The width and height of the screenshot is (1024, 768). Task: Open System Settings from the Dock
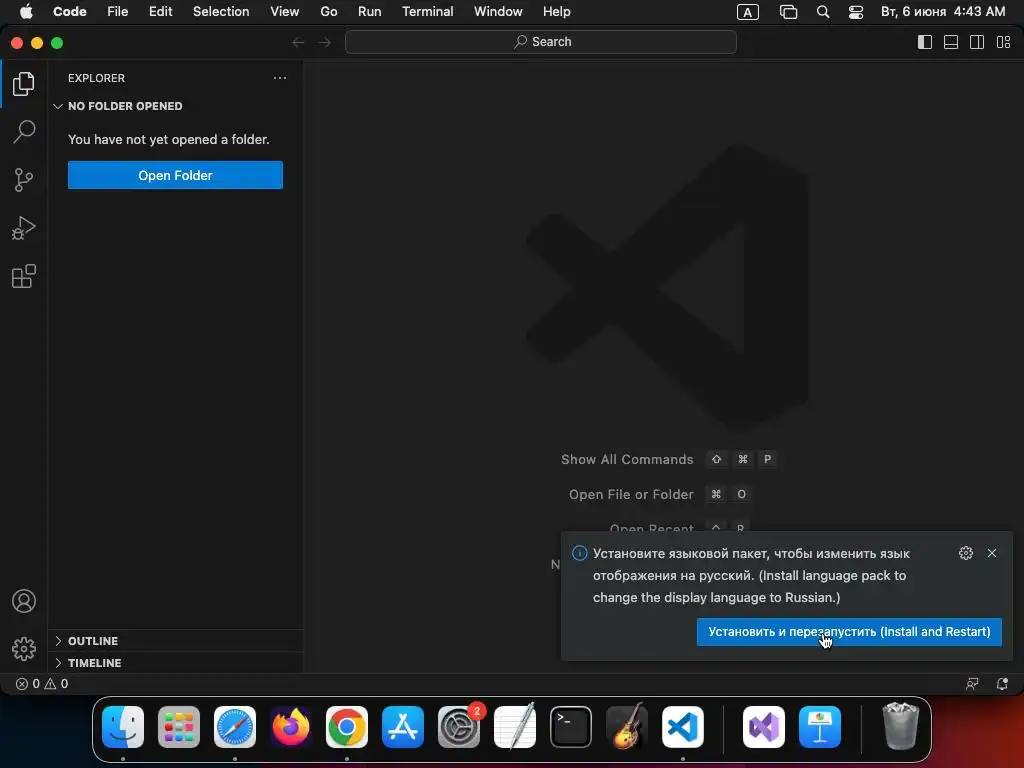[459, 727]
